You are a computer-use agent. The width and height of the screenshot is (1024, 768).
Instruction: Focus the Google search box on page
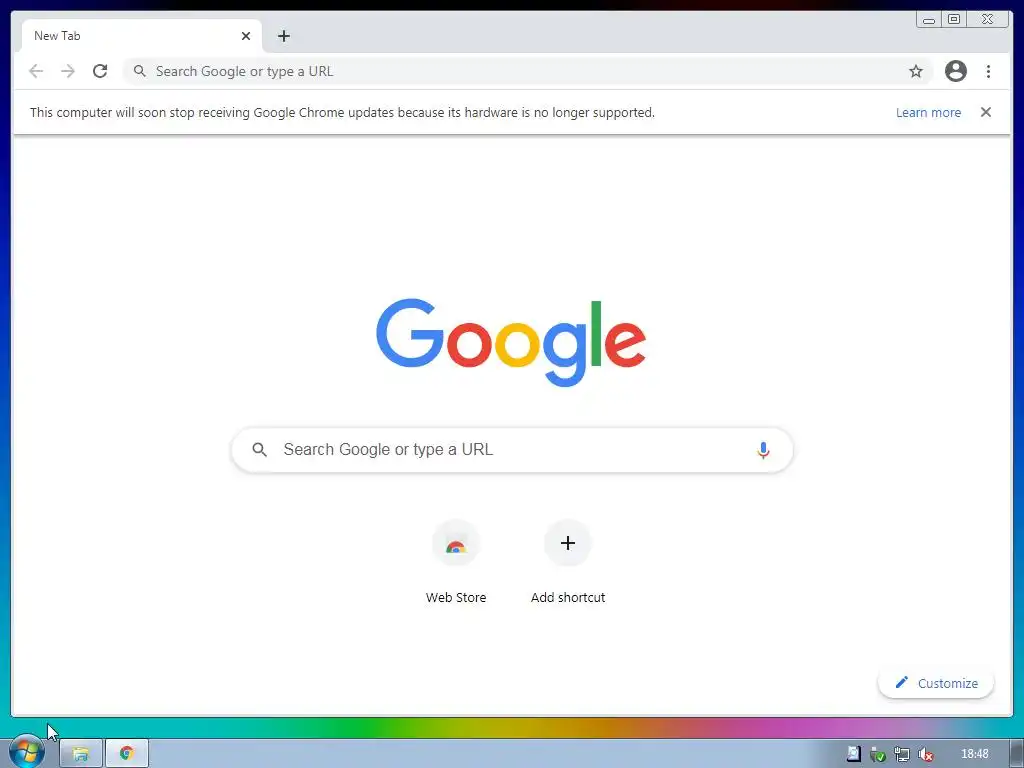click(512, 449)
